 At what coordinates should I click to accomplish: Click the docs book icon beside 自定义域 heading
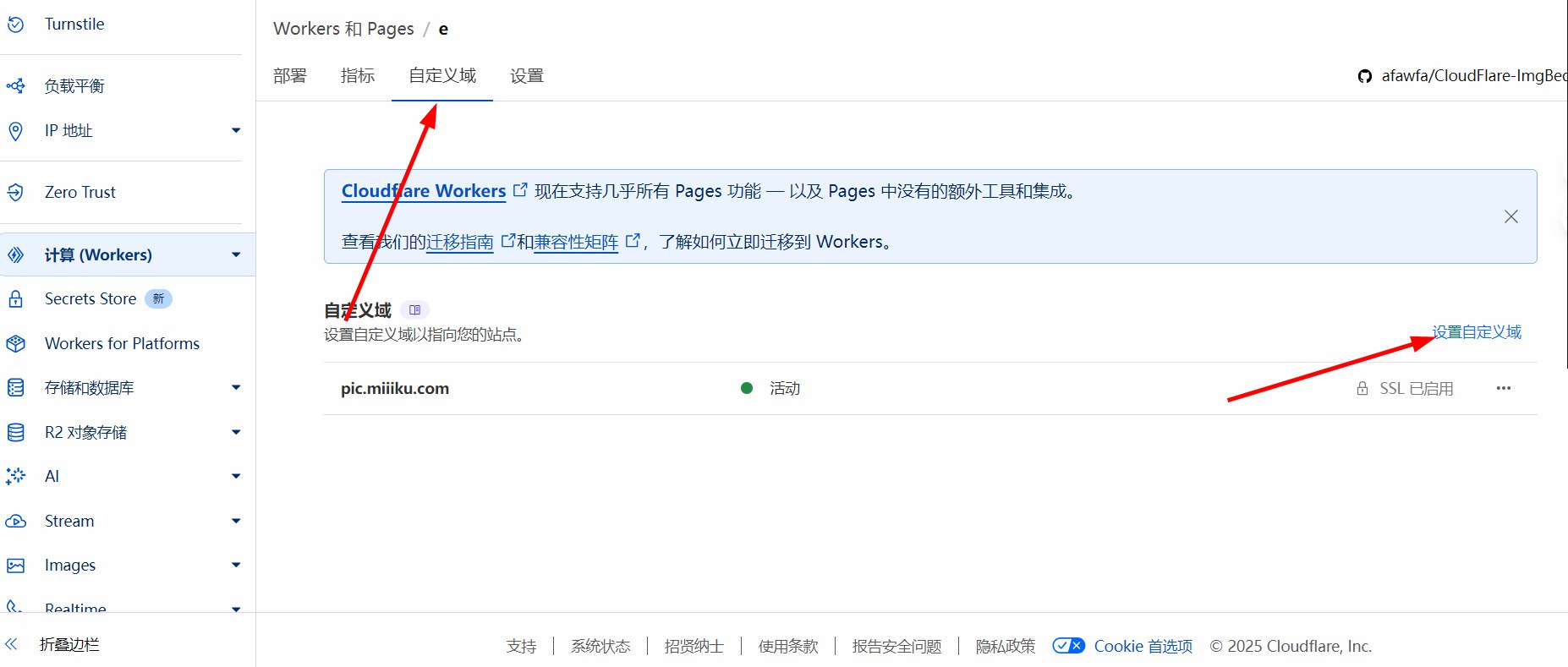point(414,310)
